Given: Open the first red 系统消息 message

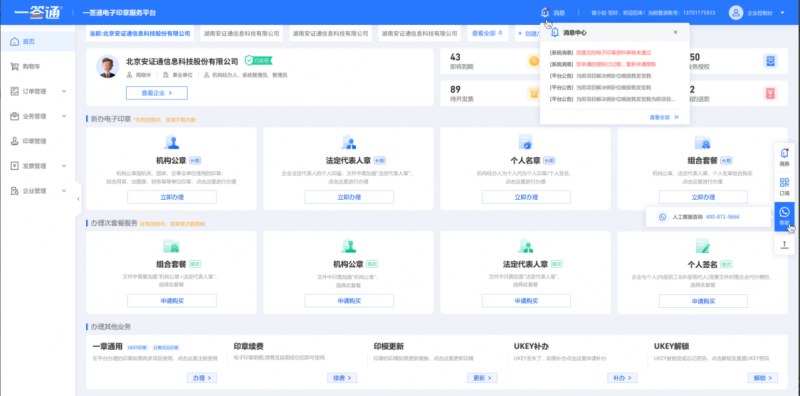Looking at the screenshot, I should pyautogui.click(x=601, y=53).
